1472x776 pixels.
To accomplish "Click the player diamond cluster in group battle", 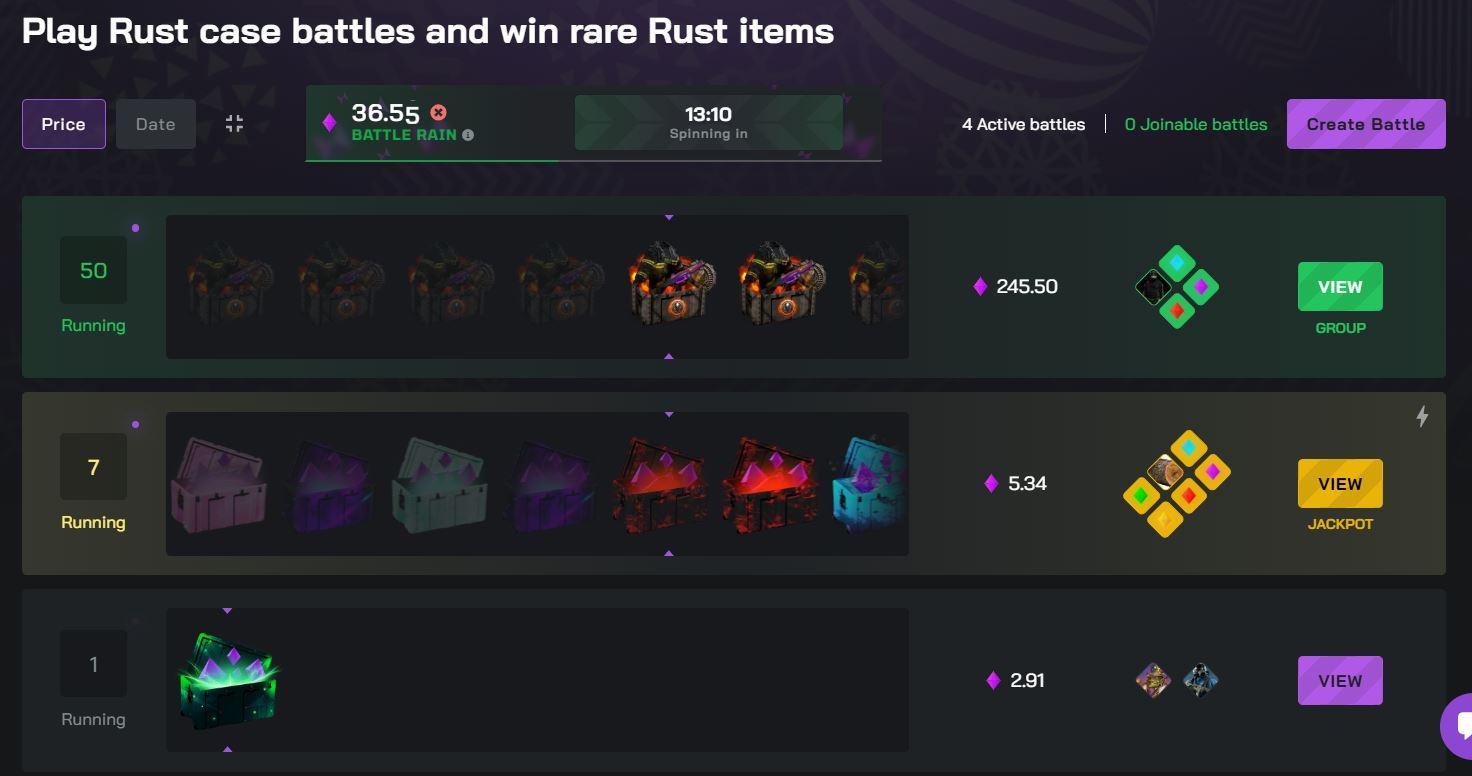I will tap(1177, 288).
